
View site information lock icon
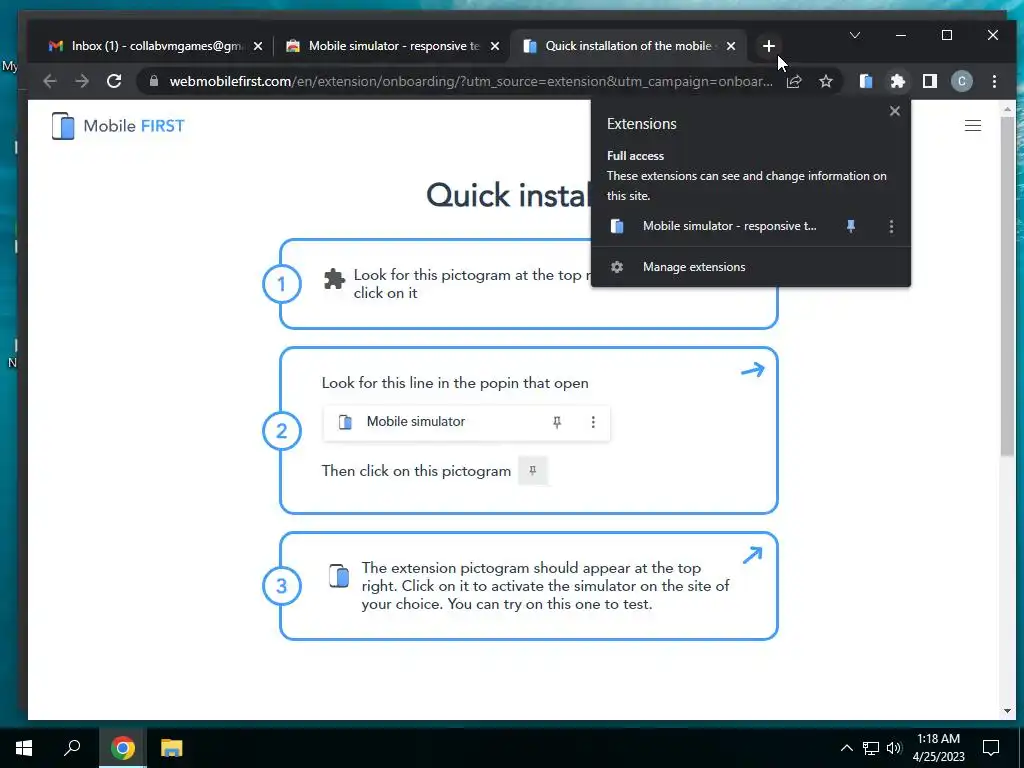(x=154, y=81)
